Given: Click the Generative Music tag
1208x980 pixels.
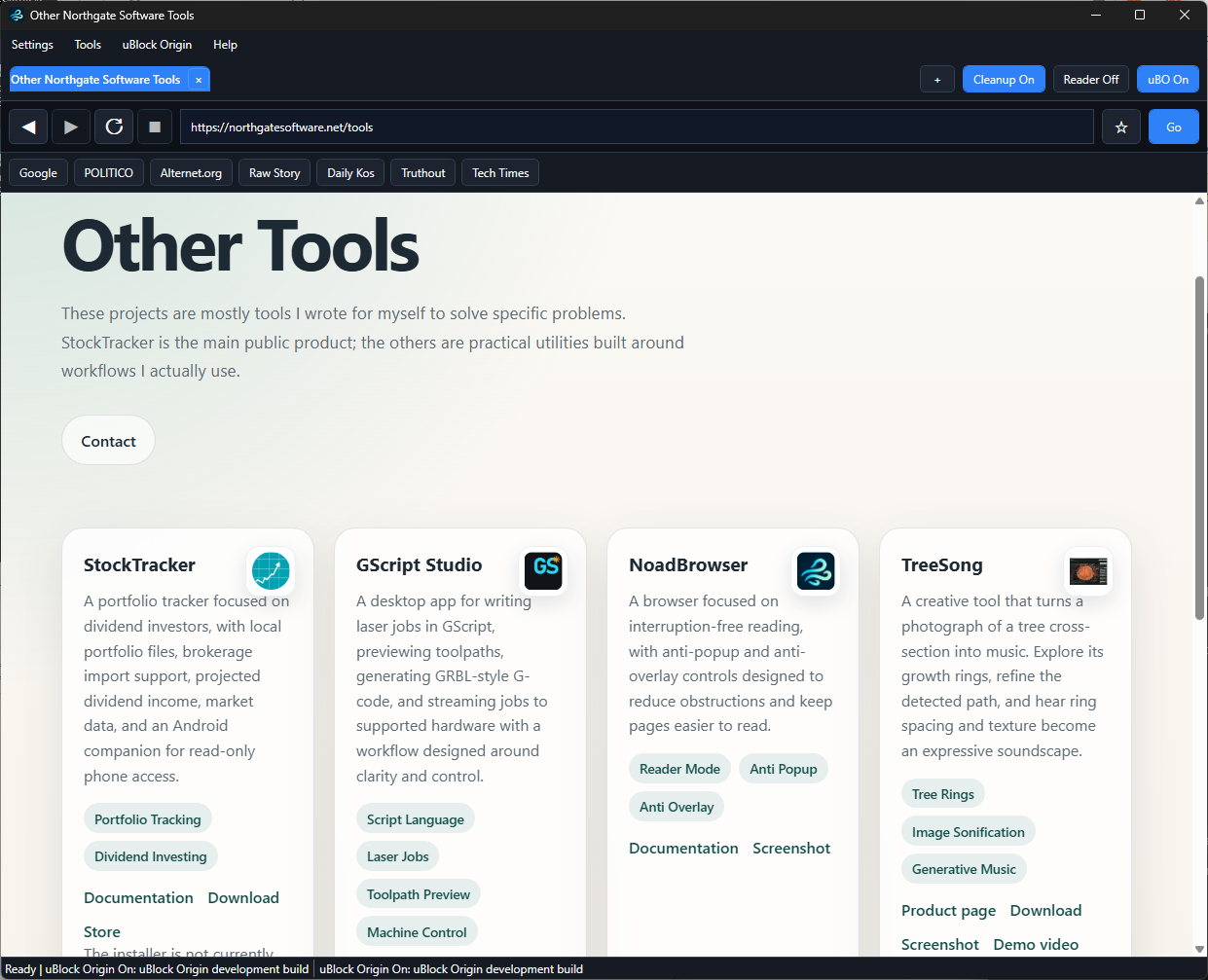Looking at the screenshot, I should pyautogui.click(x=964, y=869).
